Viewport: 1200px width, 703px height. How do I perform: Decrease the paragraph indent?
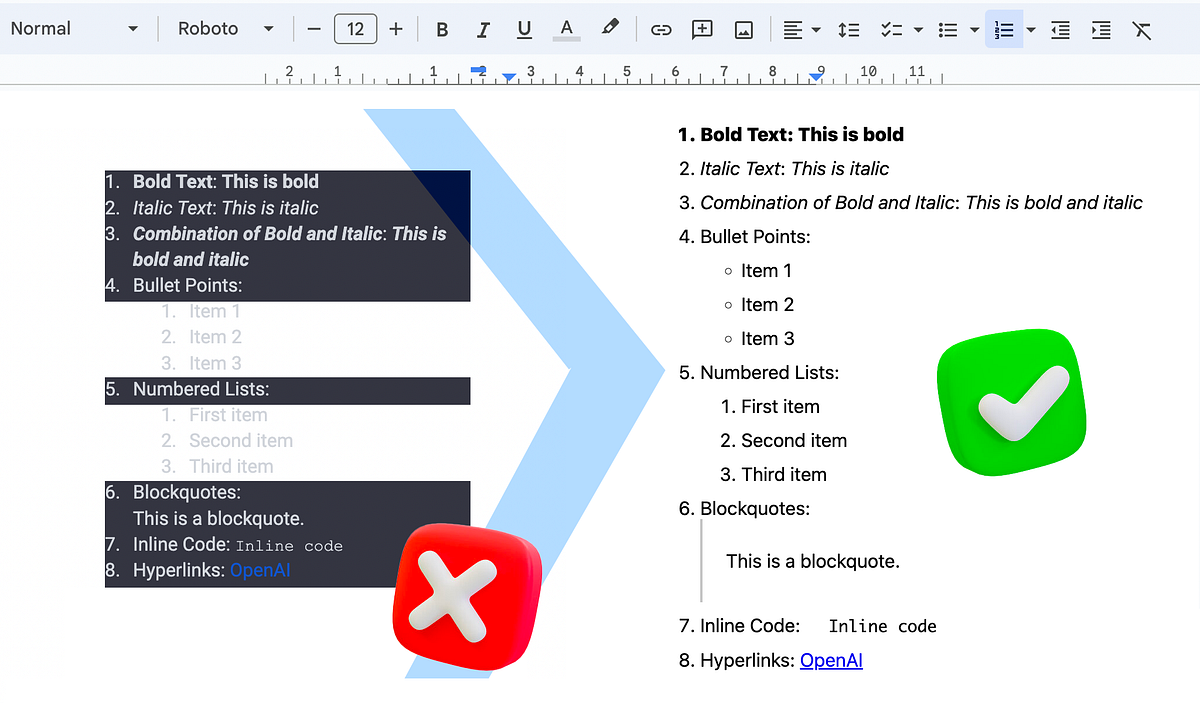click(x=1060, y=29)
